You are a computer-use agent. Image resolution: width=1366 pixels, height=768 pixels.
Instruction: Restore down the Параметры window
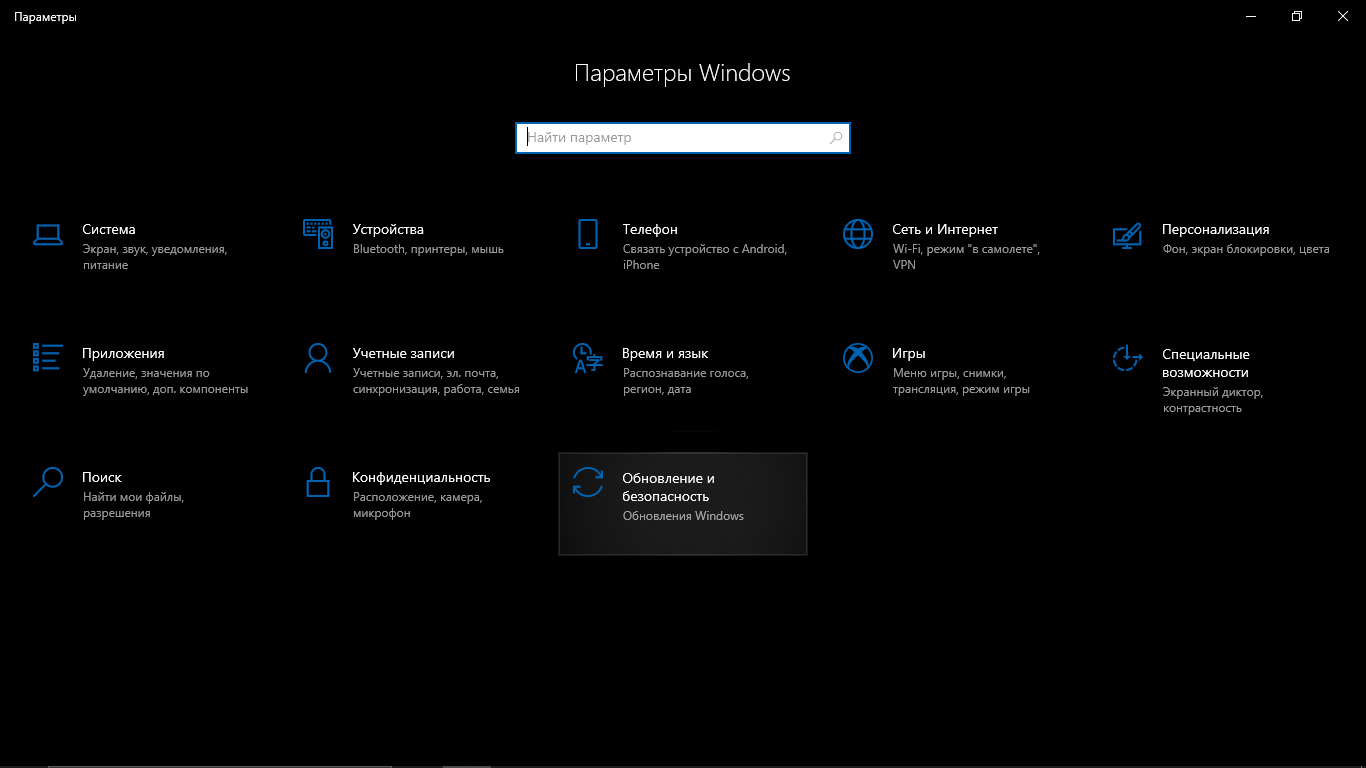[1297, 17]
